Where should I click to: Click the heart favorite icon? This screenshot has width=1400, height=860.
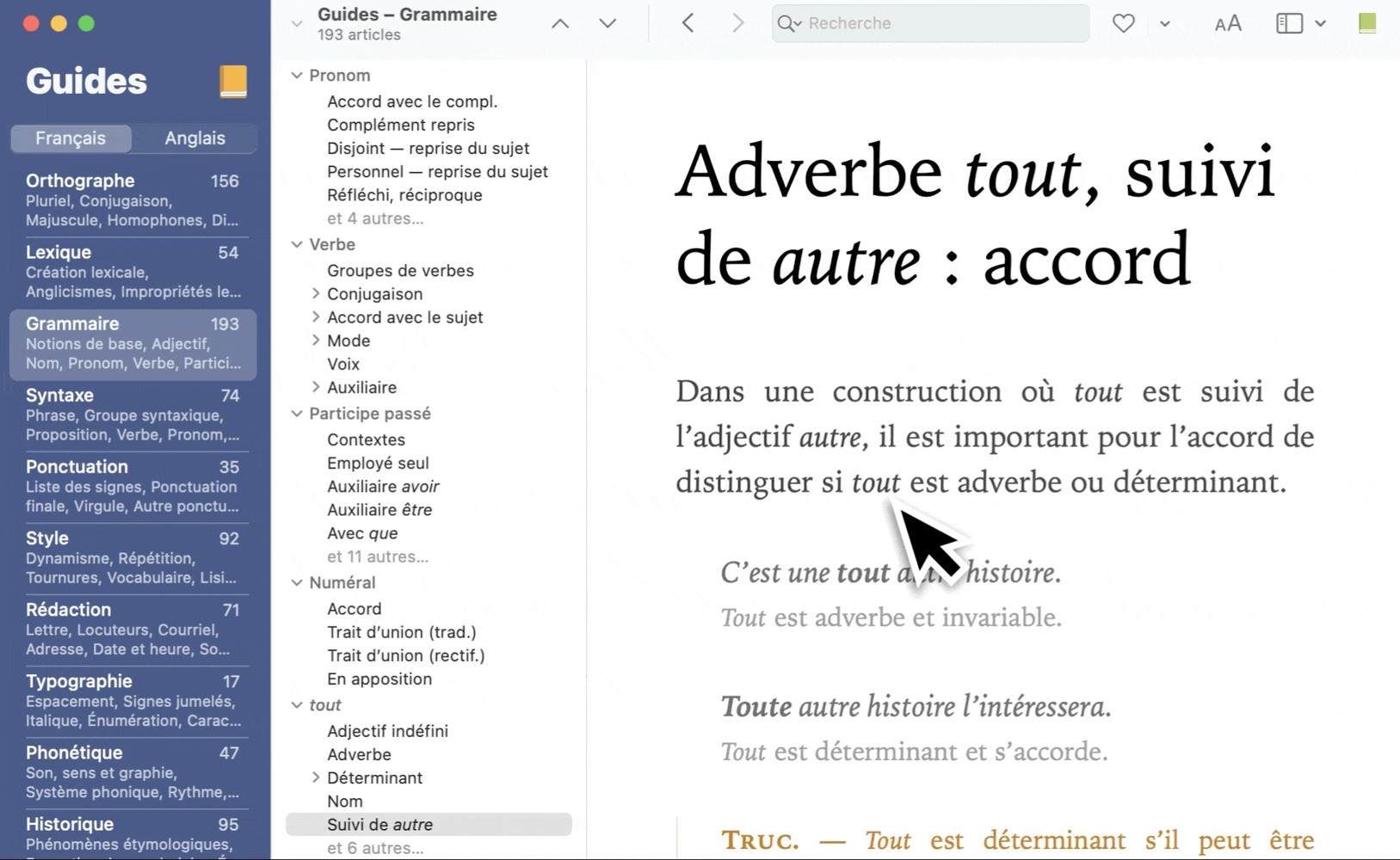coord(1123,23)
